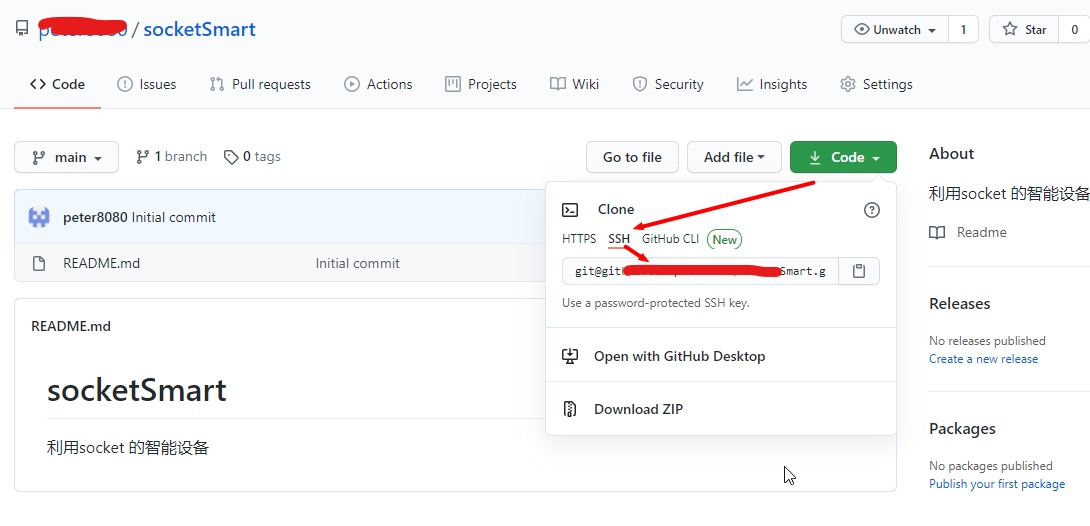Open repository Settings tab
Image resolution: width=1090 pixels, height=526 pixels.
[876, 84]
